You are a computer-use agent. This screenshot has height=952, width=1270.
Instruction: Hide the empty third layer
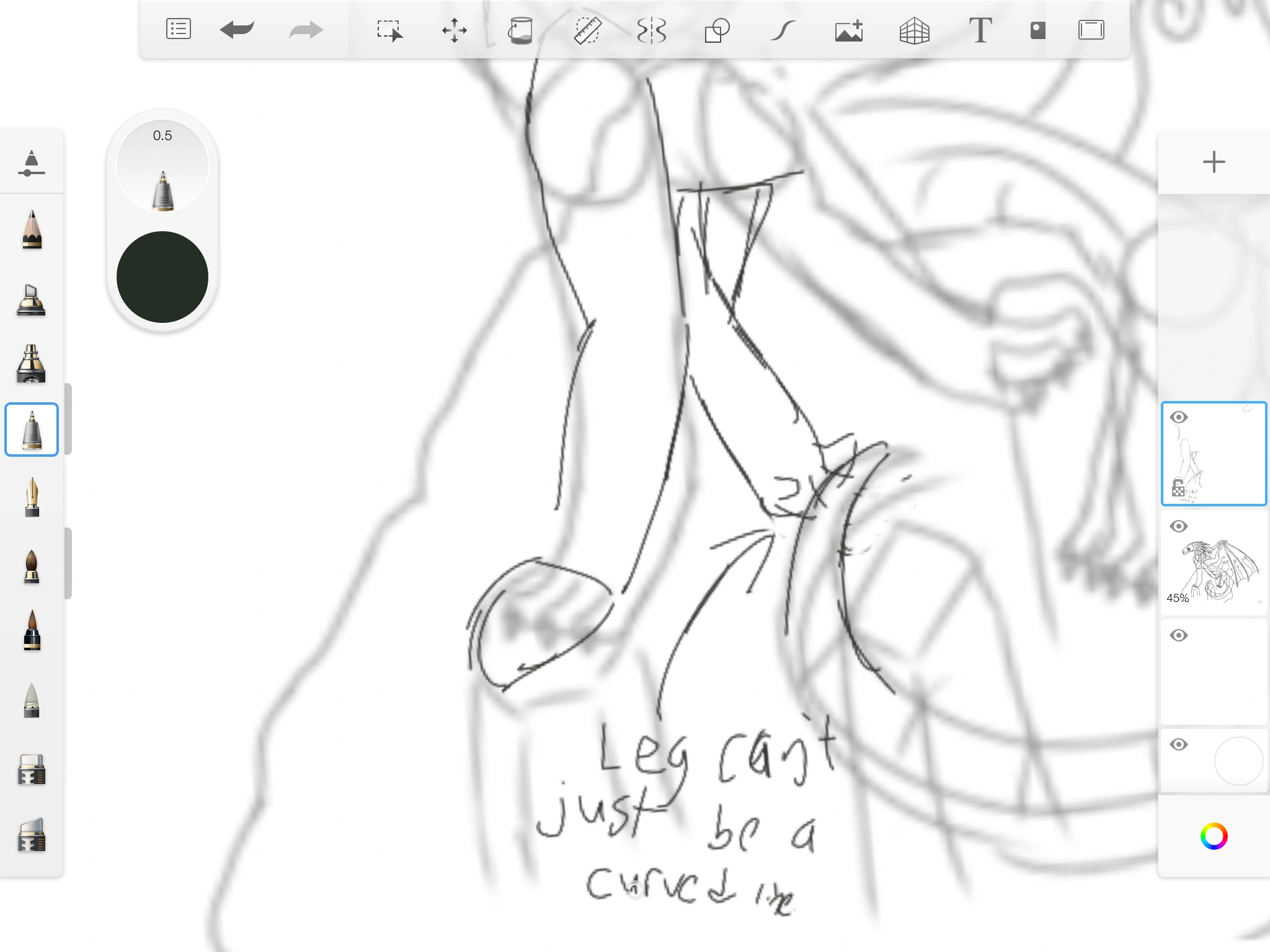[x=1178, y=635]
